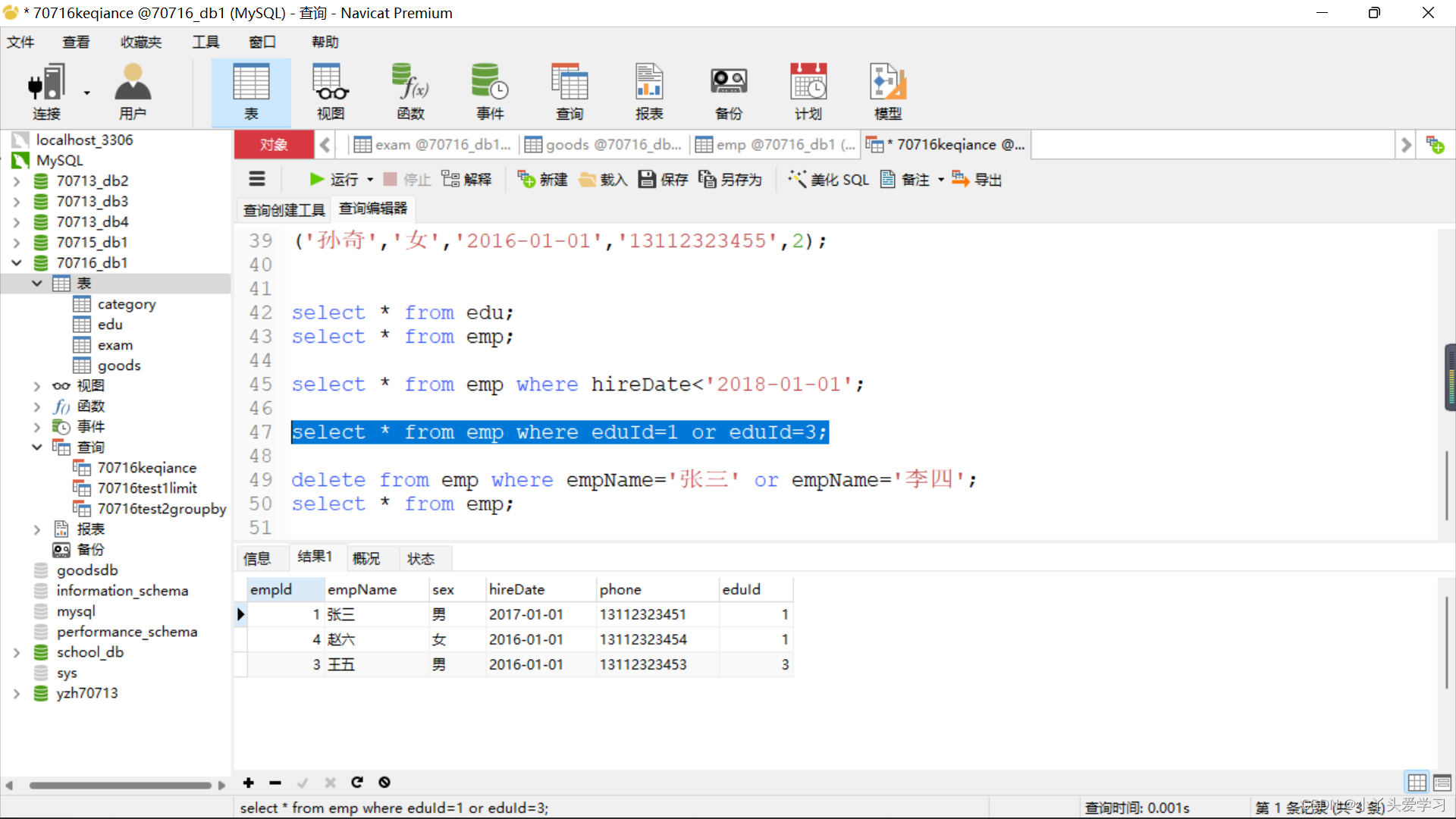
Task: Switch to the 信息 result tab
Action: click(x=257, y=559)
